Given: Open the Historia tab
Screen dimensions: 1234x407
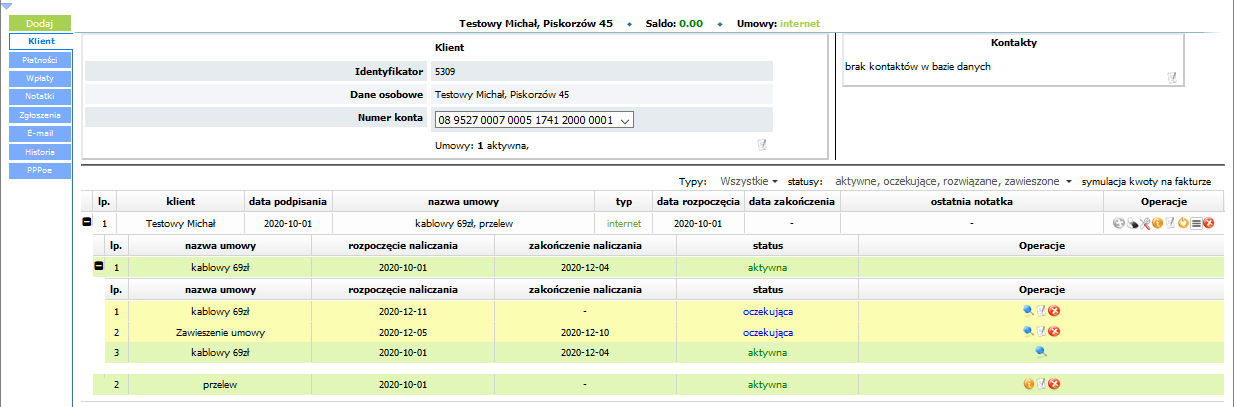Looking at the screenshot, I should point(40,151).
